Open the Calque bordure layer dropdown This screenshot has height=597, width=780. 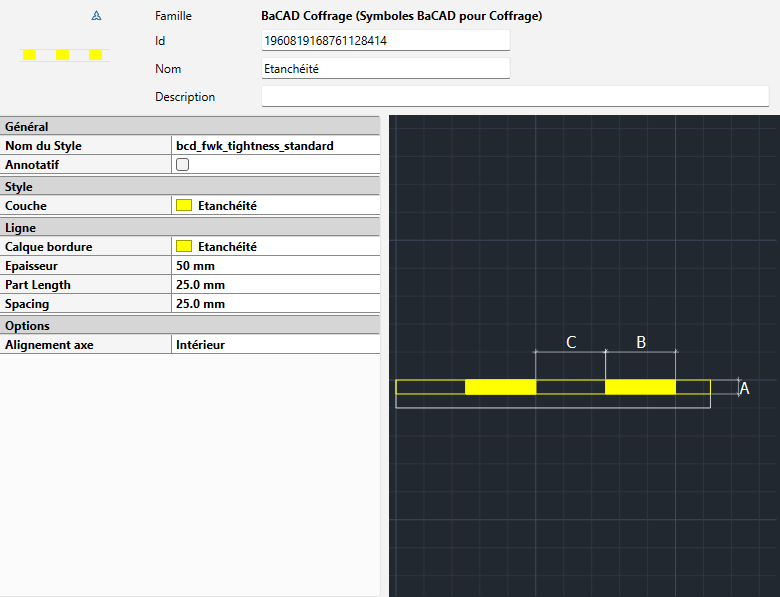click(x=276, y=246)
